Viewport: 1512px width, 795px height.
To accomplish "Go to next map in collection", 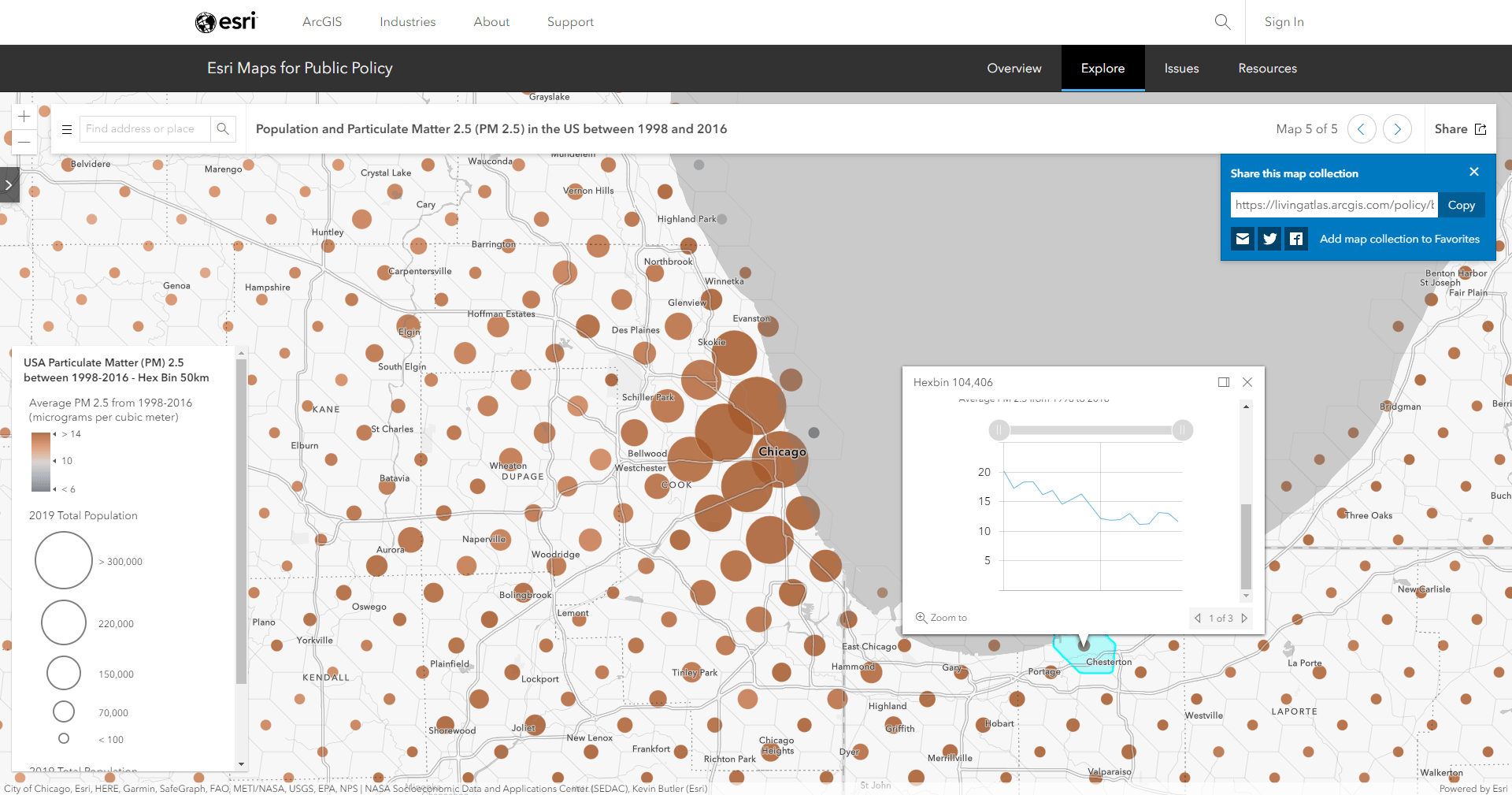I will 1398,129.
